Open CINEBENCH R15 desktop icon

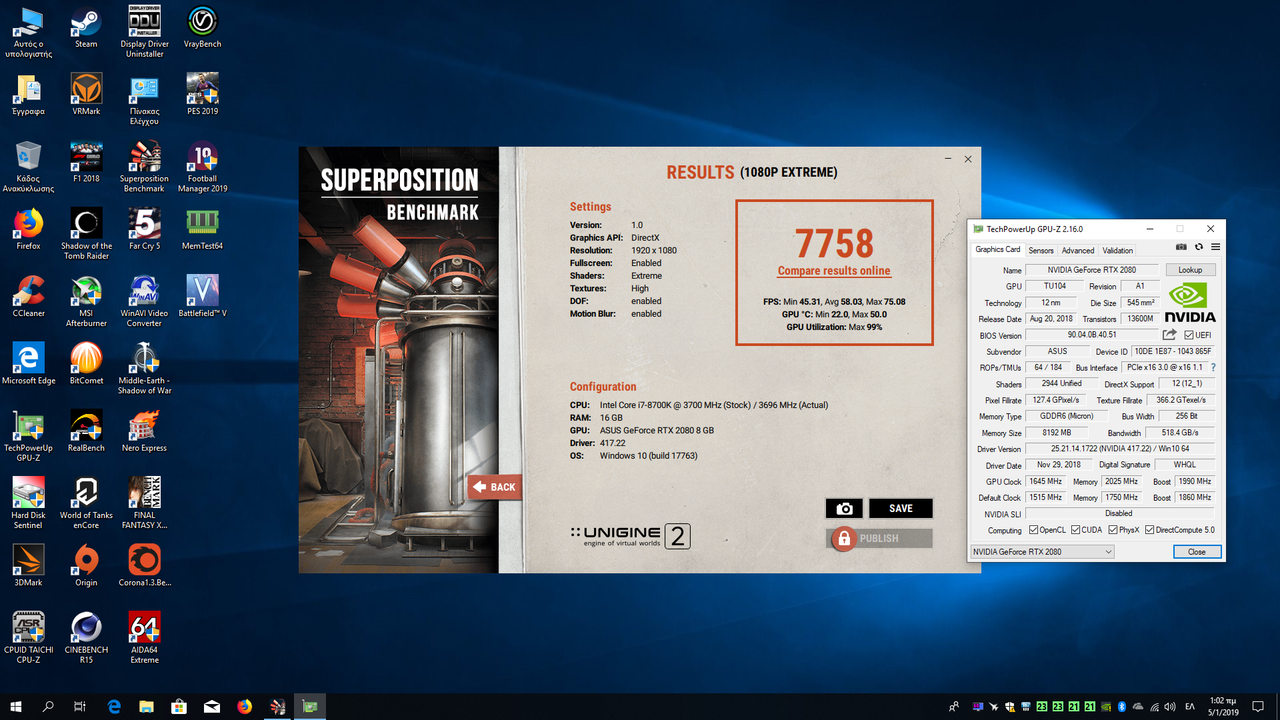coord(86,637)
